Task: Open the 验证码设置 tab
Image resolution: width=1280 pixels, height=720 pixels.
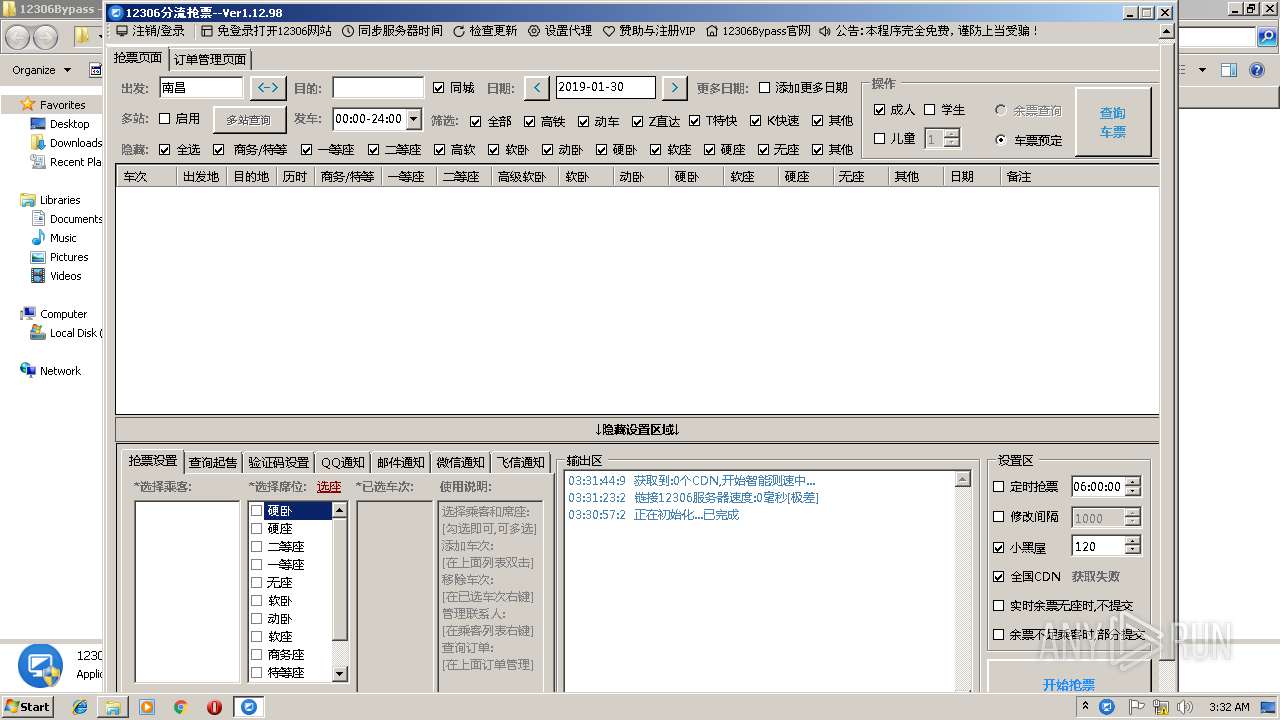Action: [x=279, y=462]
